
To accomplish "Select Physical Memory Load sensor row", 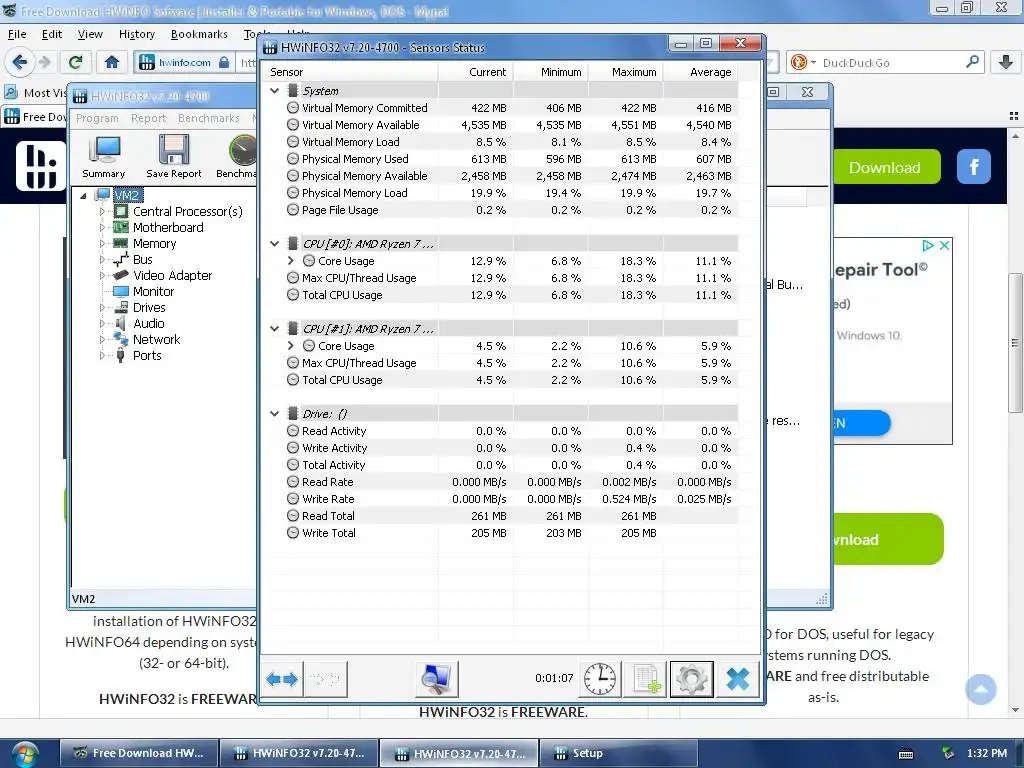I will (x=503, y=193).
